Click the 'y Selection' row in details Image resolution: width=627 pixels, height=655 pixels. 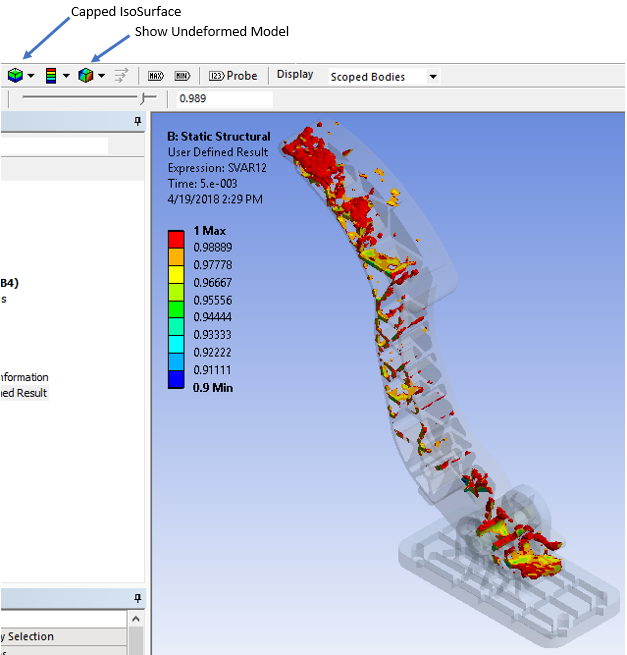point(63,636)
